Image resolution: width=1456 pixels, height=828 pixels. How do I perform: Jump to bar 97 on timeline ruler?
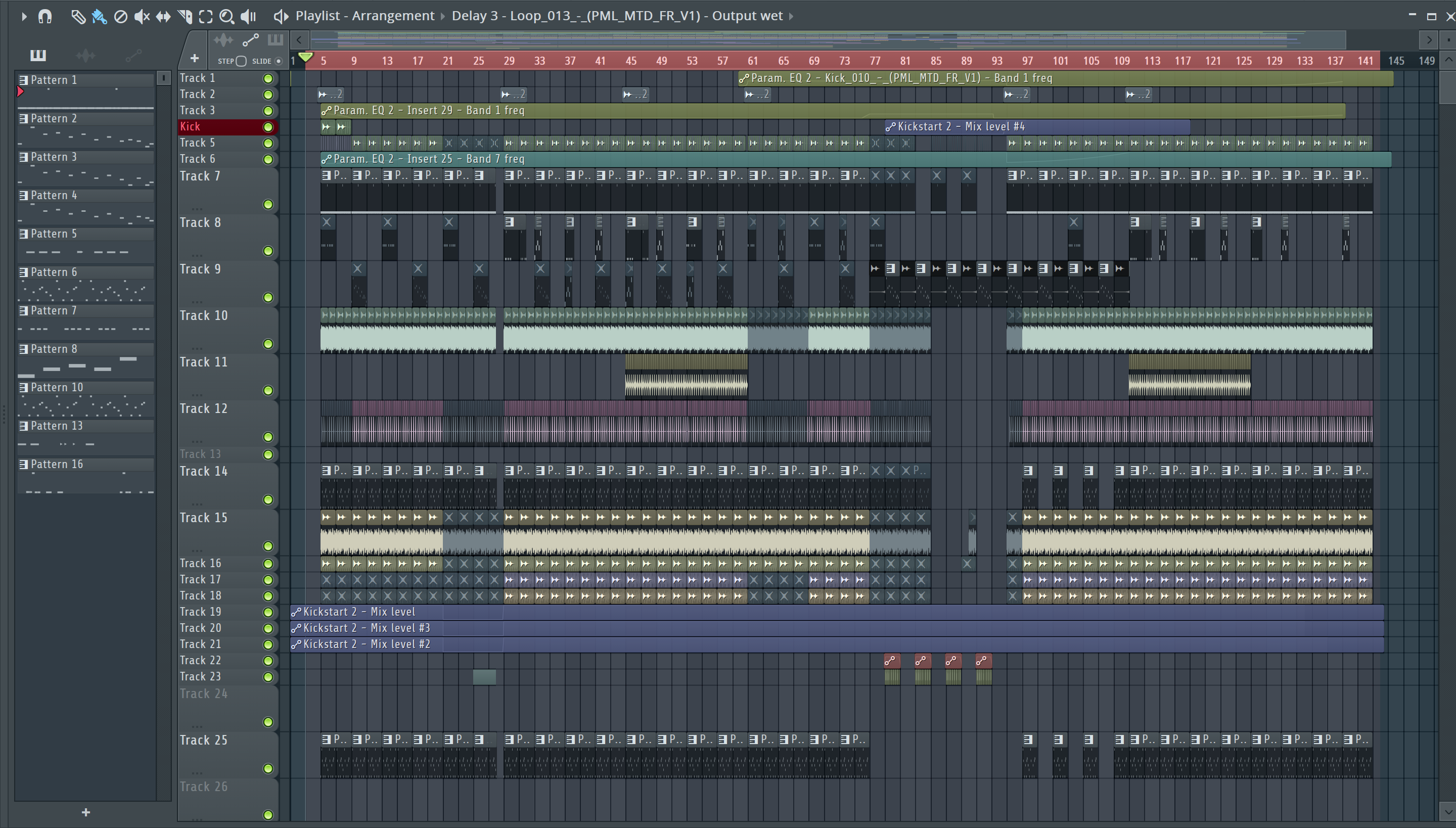coord(1027,61)
